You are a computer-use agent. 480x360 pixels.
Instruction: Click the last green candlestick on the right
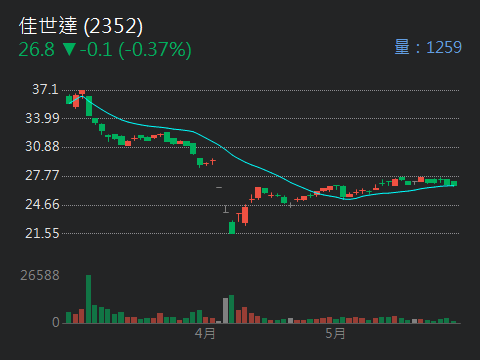tap(454, 183)
